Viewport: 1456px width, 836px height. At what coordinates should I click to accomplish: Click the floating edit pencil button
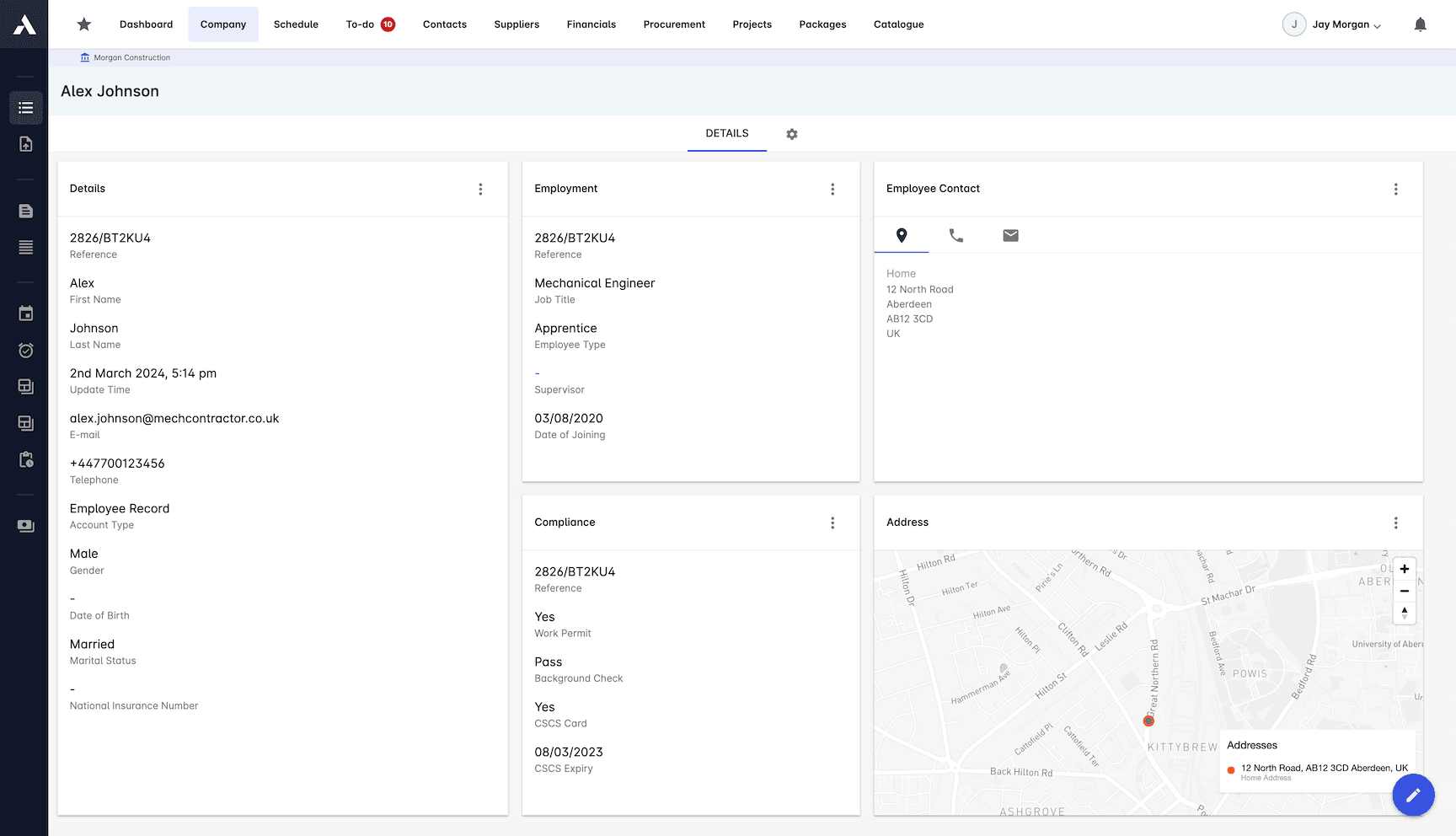[1414, 795]
